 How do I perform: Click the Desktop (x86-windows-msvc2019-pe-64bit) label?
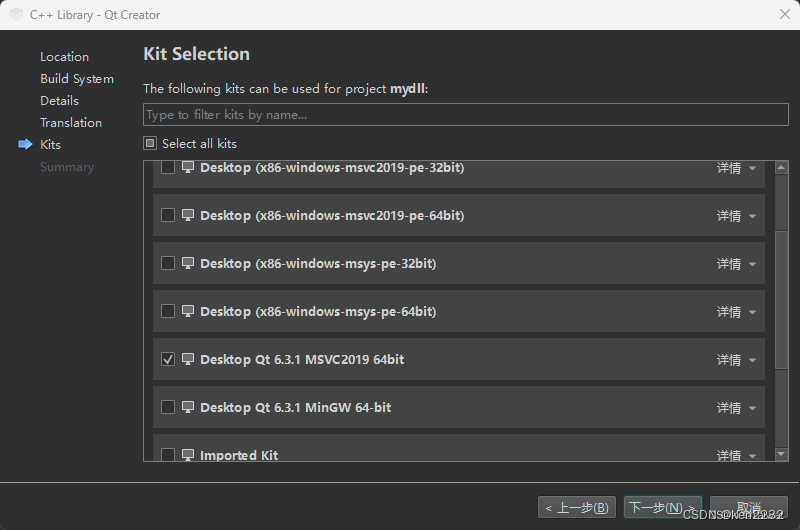click(x=332, y=215)
